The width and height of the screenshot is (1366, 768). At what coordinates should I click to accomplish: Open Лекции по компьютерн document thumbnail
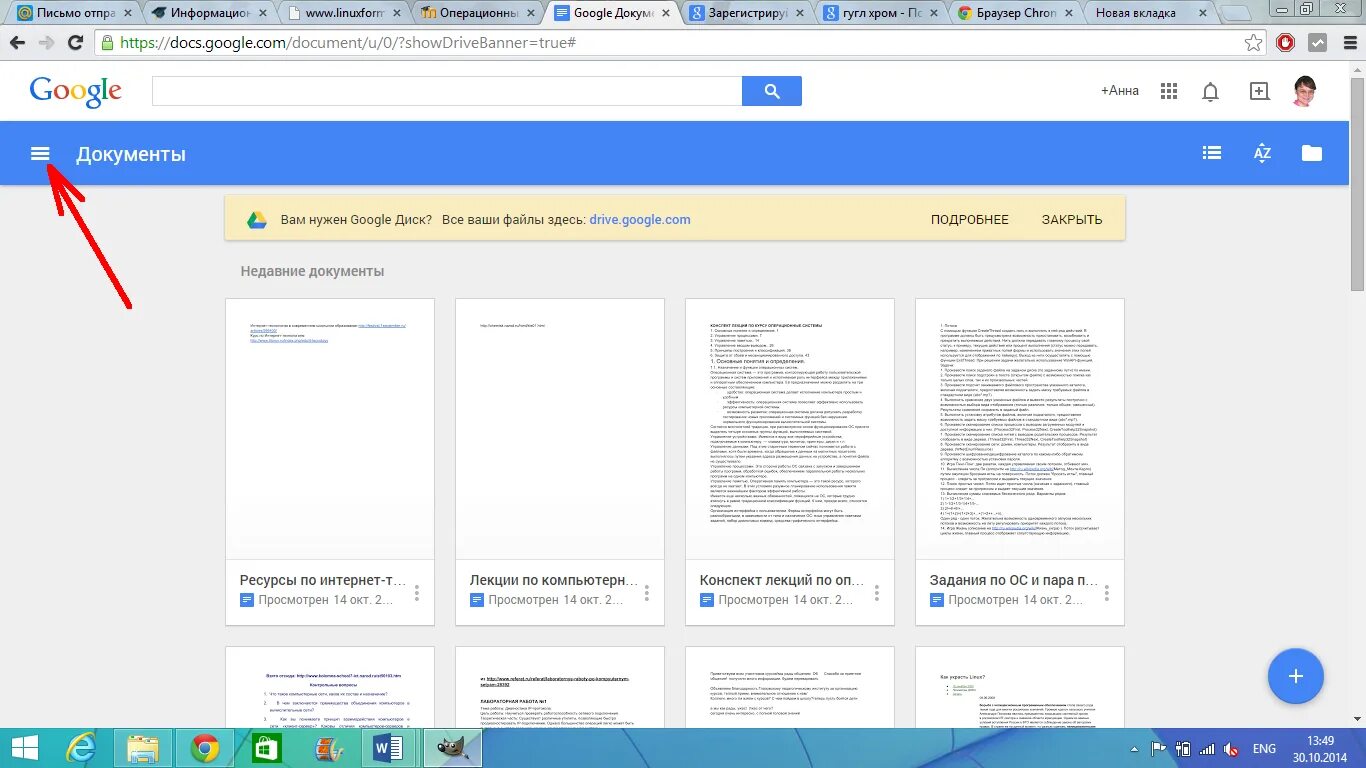560,429
